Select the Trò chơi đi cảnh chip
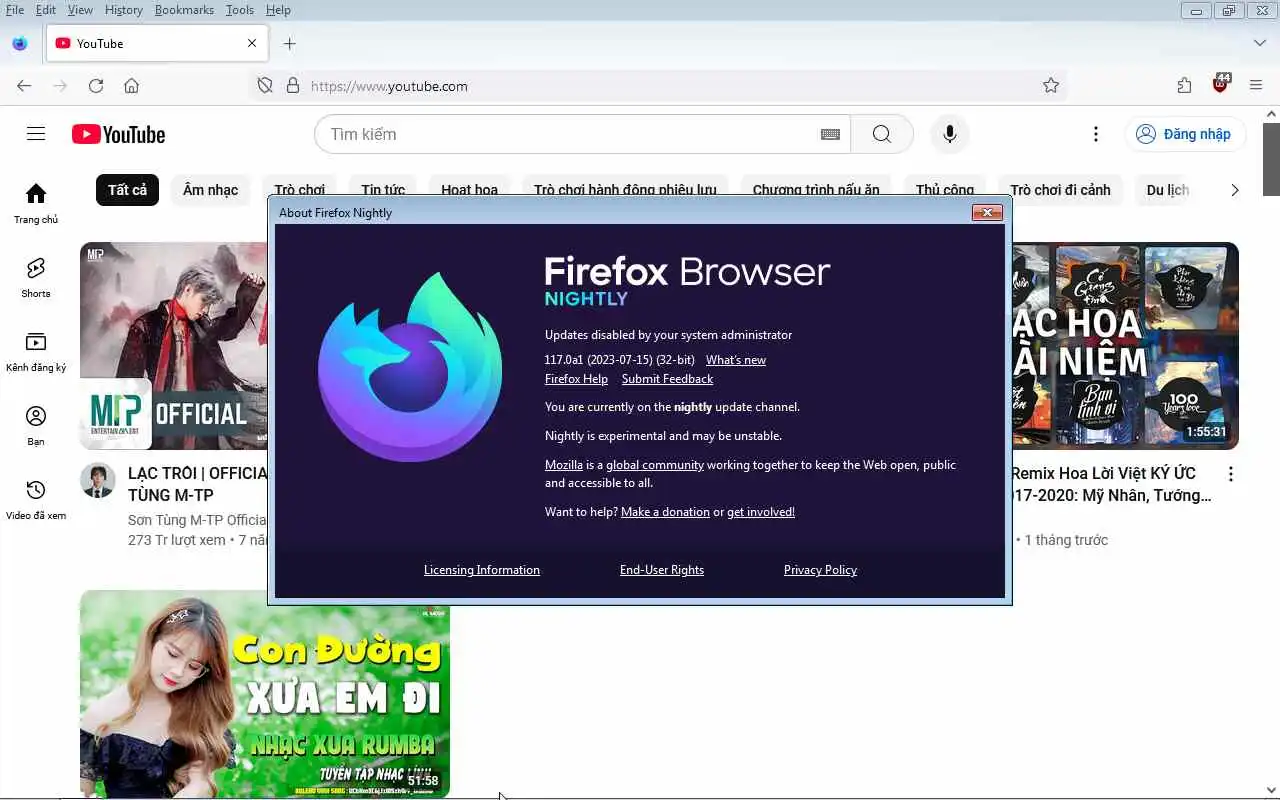Screen dimensions: 1280x800 1060,190
